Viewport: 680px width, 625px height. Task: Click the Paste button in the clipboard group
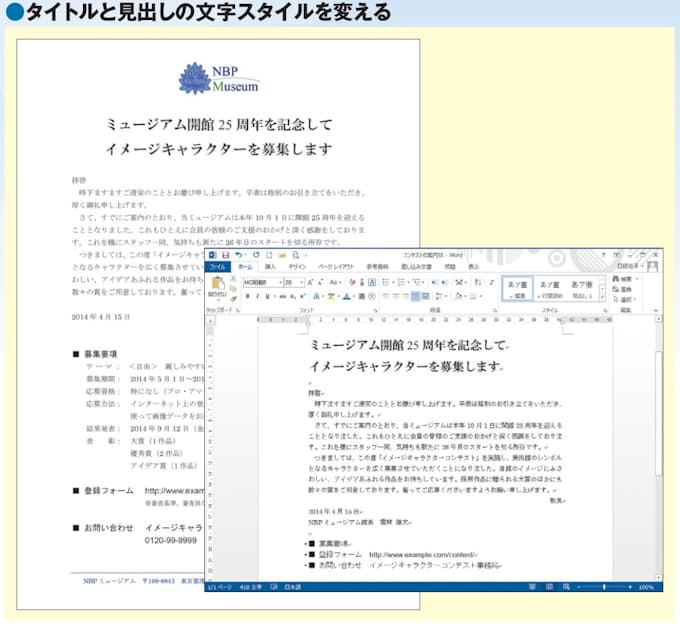[x=217, y=290]
